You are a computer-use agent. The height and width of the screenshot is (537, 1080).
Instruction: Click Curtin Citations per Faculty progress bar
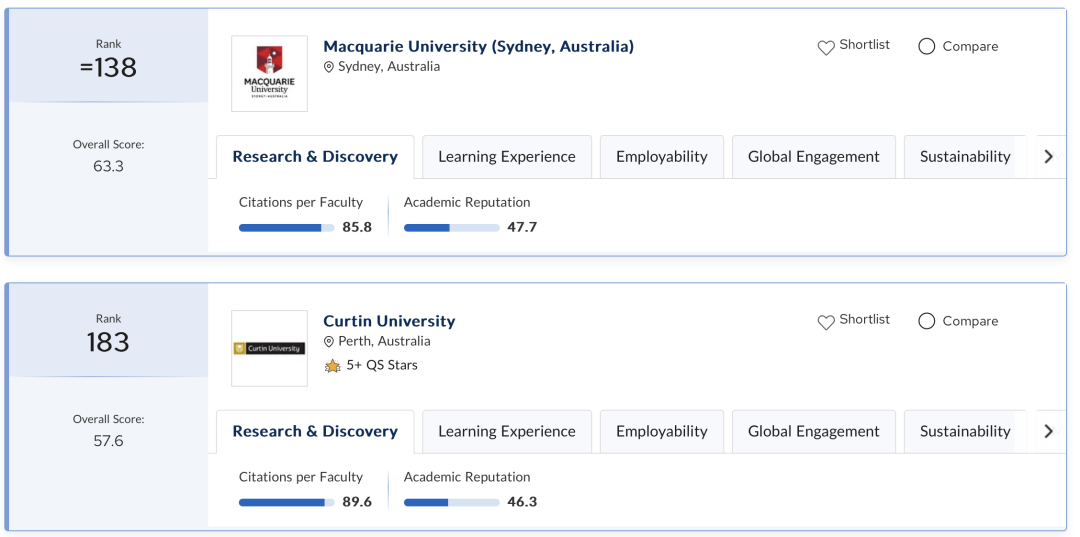tap(287, 503)
